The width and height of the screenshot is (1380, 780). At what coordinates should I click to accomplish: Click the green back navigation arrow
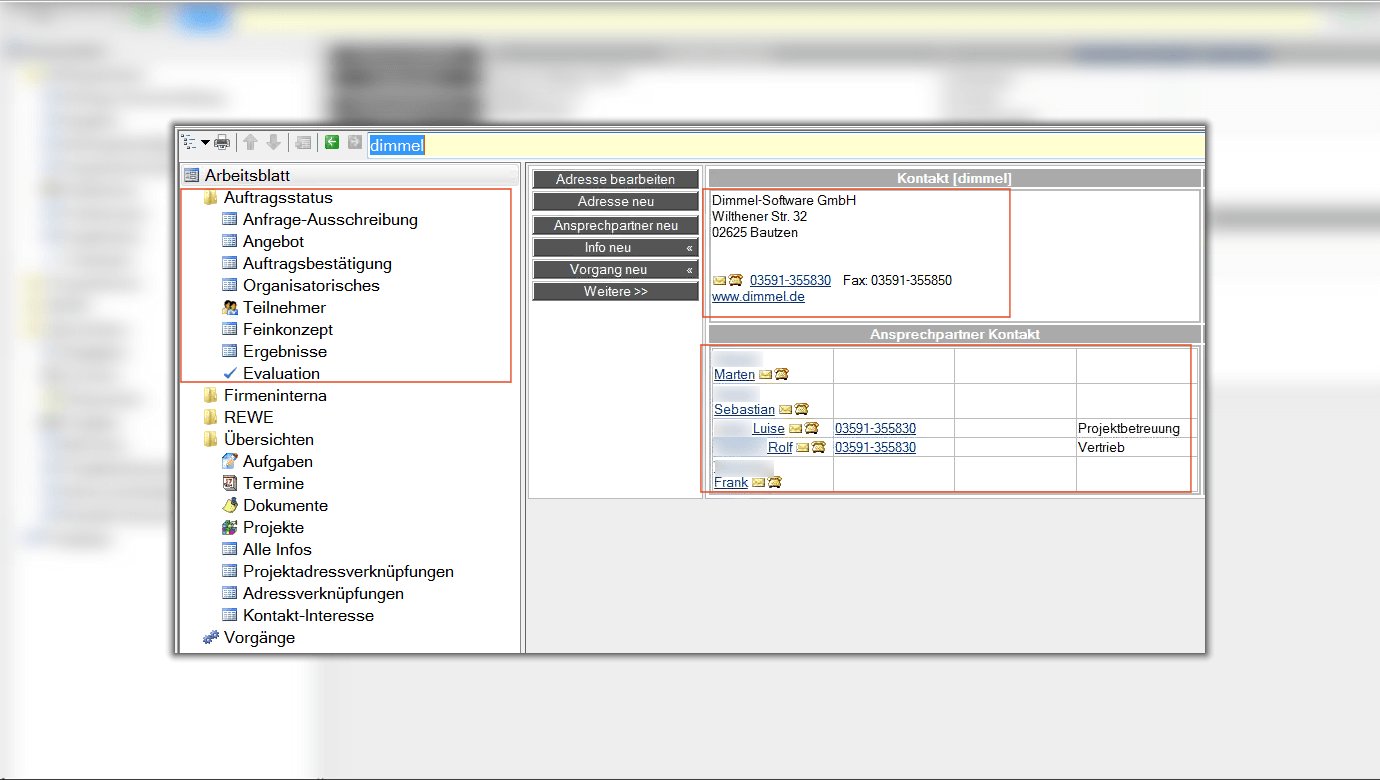point(332,143)
